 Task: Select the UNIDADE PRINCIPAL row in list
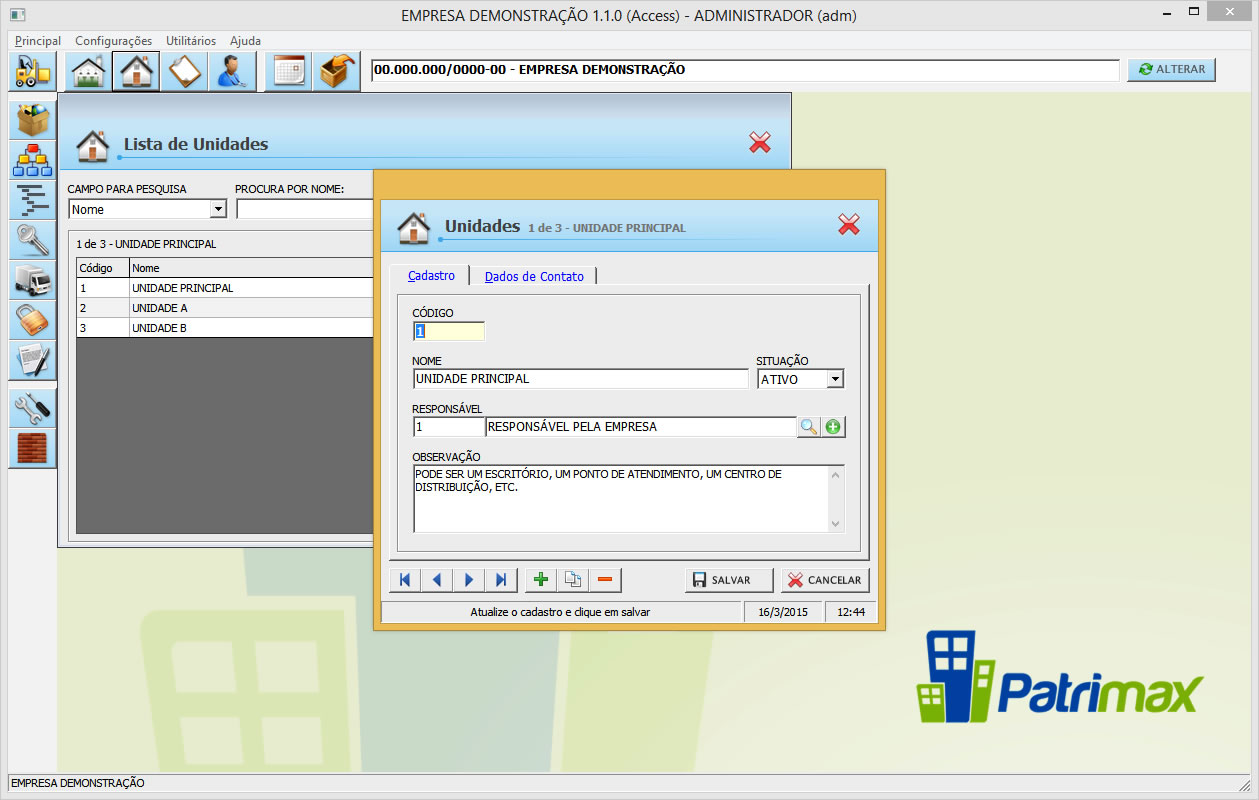[225, 288]
